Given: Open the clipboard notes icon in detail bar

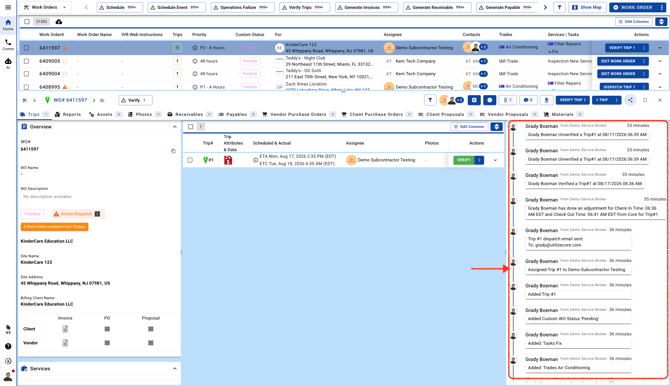Looking at the screenshot, I should (474, 100).
